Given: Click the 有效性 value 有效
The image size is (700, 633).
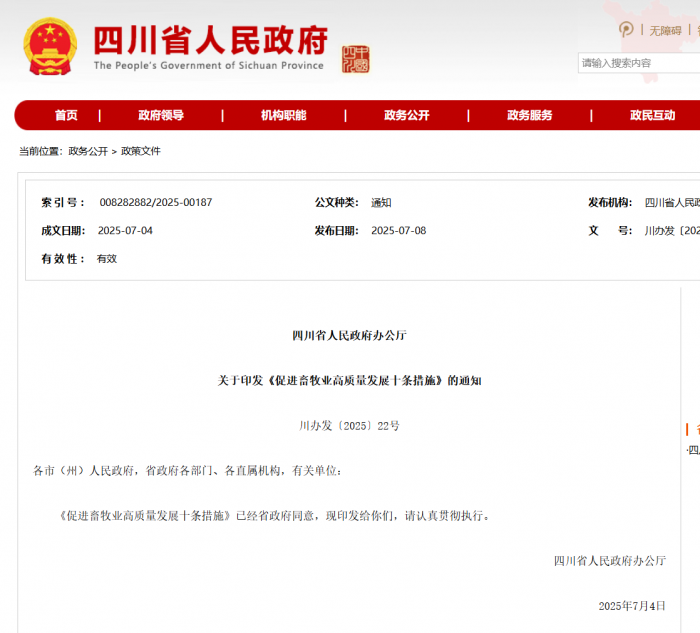Looking at the screenshot, I should (x=107, y=259).
